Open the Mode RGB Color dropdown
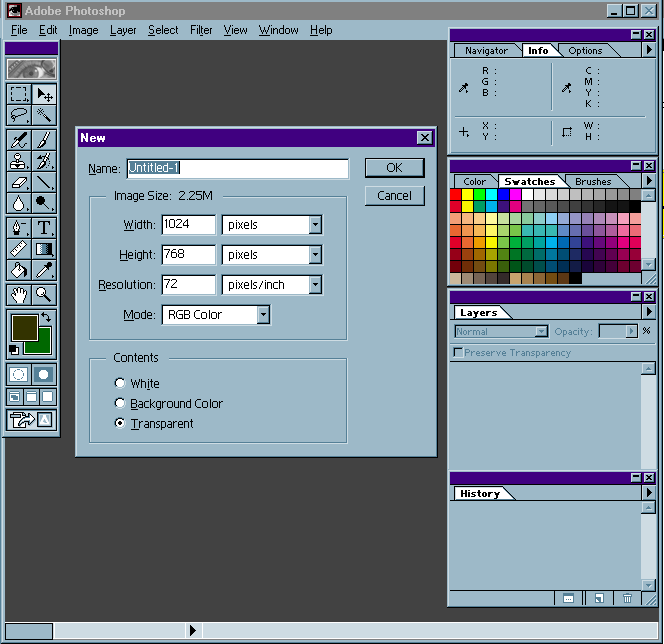The image size is (664, 644). point(263,315)
